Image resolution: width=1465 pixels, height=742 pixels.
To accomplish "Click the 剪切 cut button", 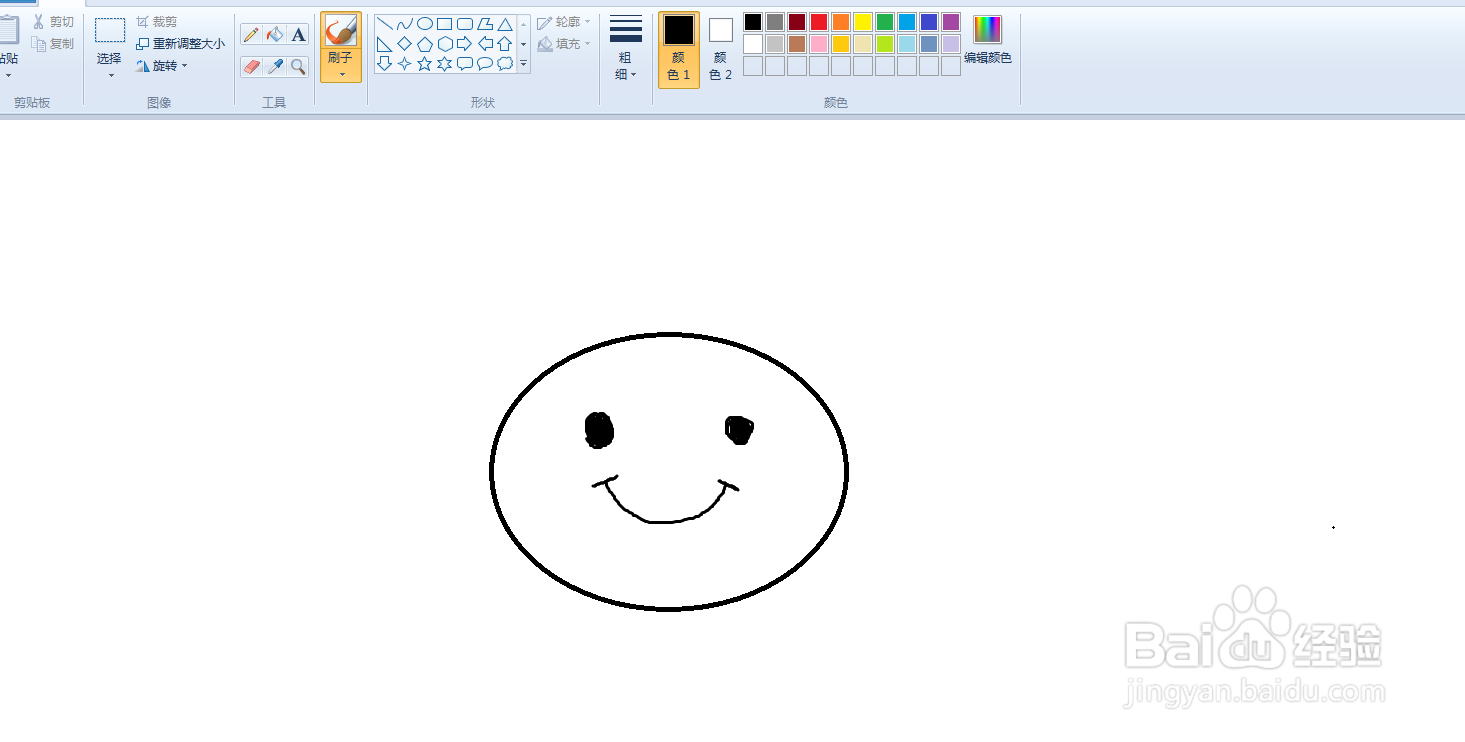I will [53, 22].
